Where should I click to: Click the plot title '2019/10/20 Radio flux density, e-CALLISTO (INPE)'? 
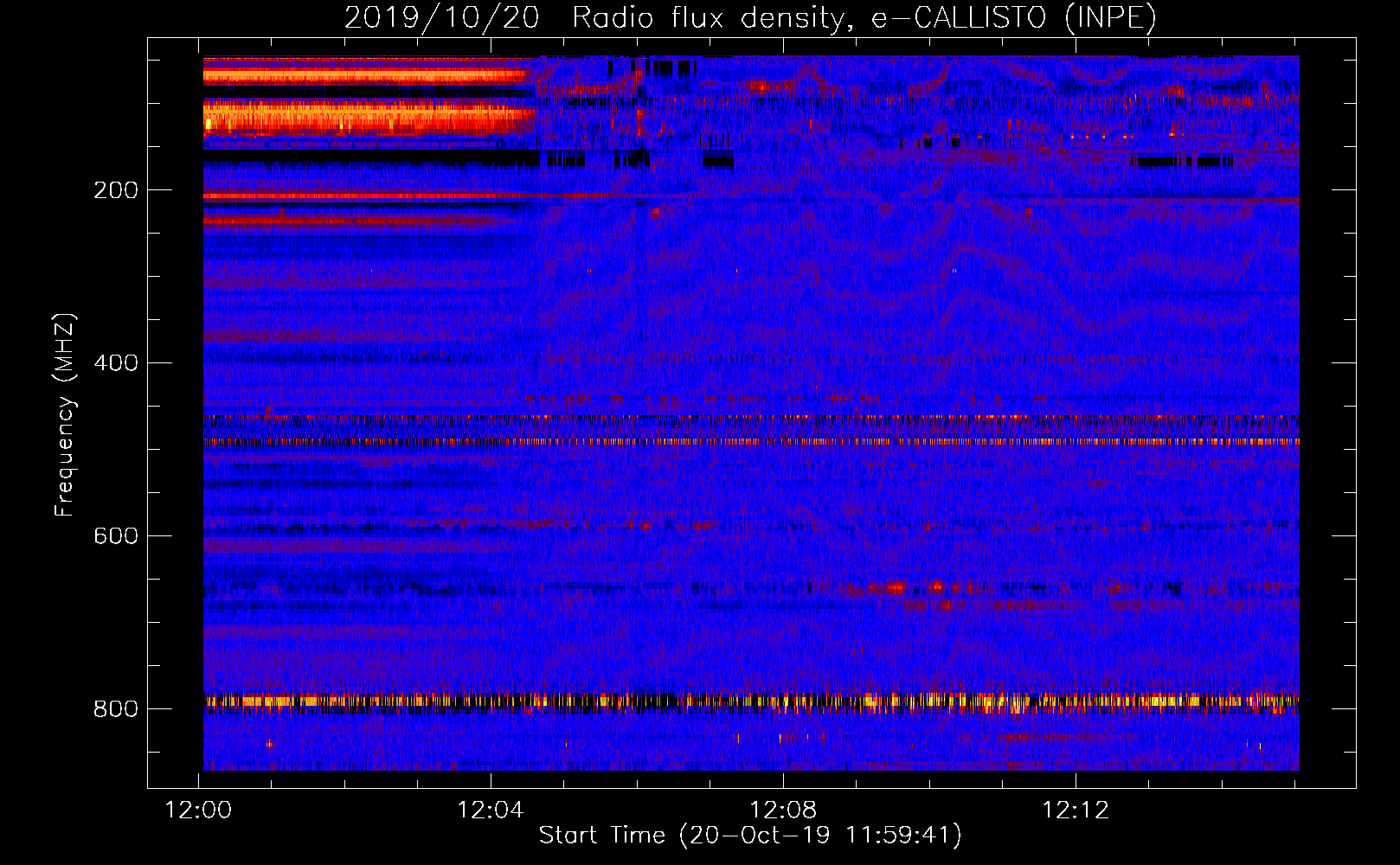750,18
